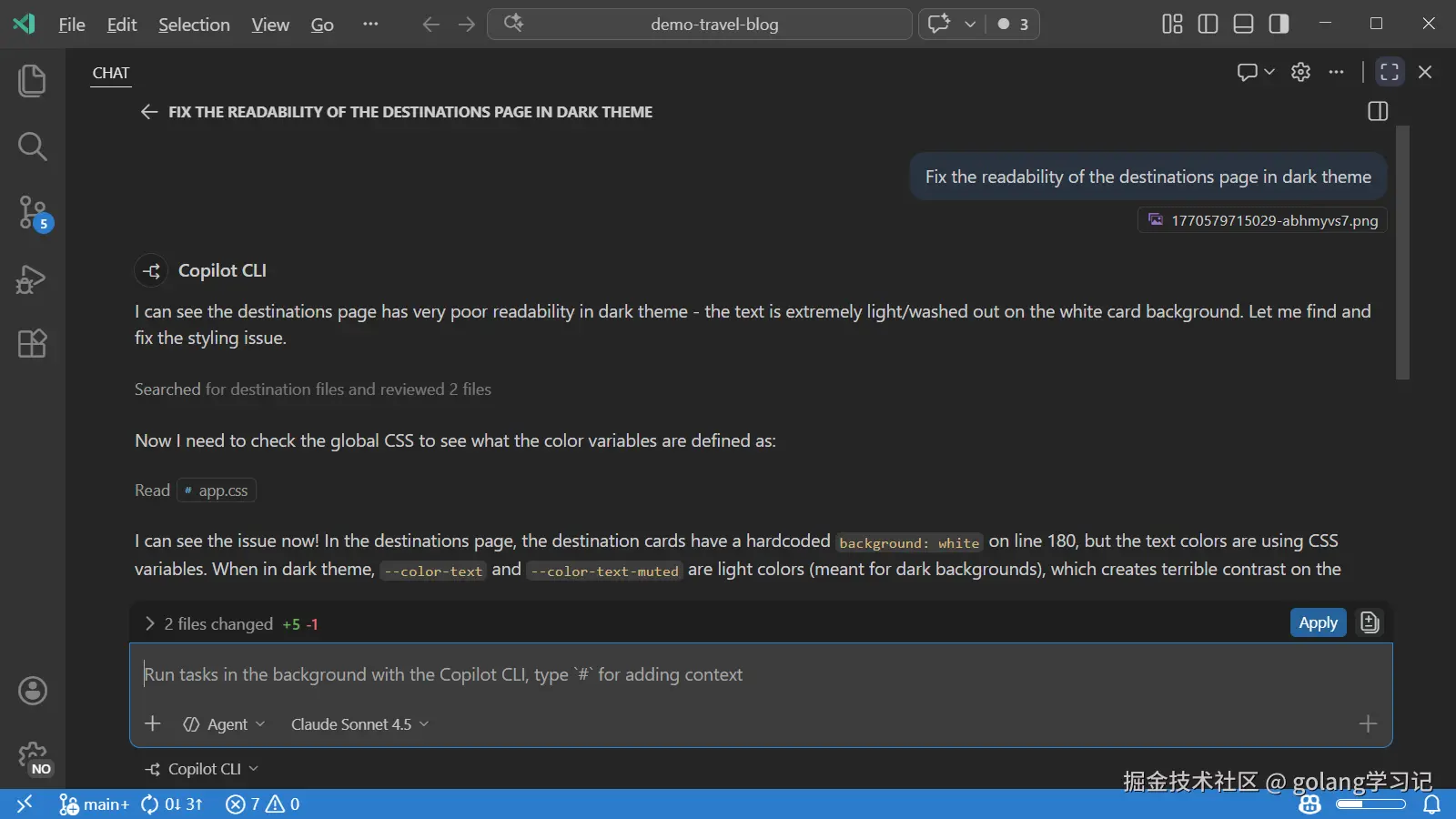
Task: Open the Copilot chat icon in the title bar
Action: click(939, 24)
